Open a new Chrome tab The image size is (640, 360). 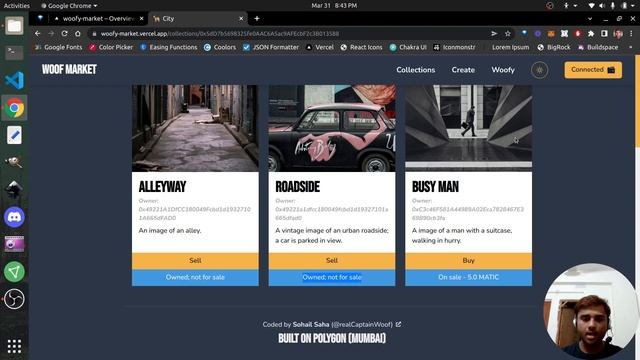(257, 18)
